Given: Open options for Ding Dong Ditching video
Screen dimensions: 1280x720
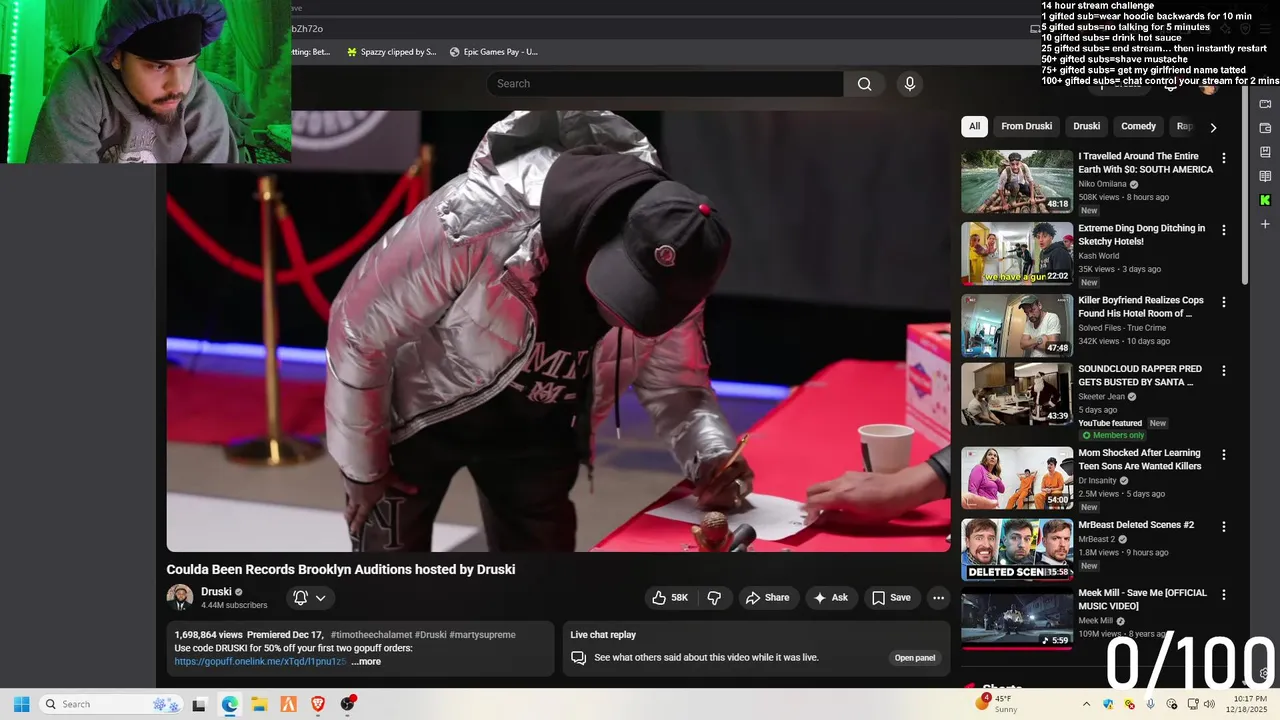Looking at the screenshot, I should click(x=1223, y=230).
